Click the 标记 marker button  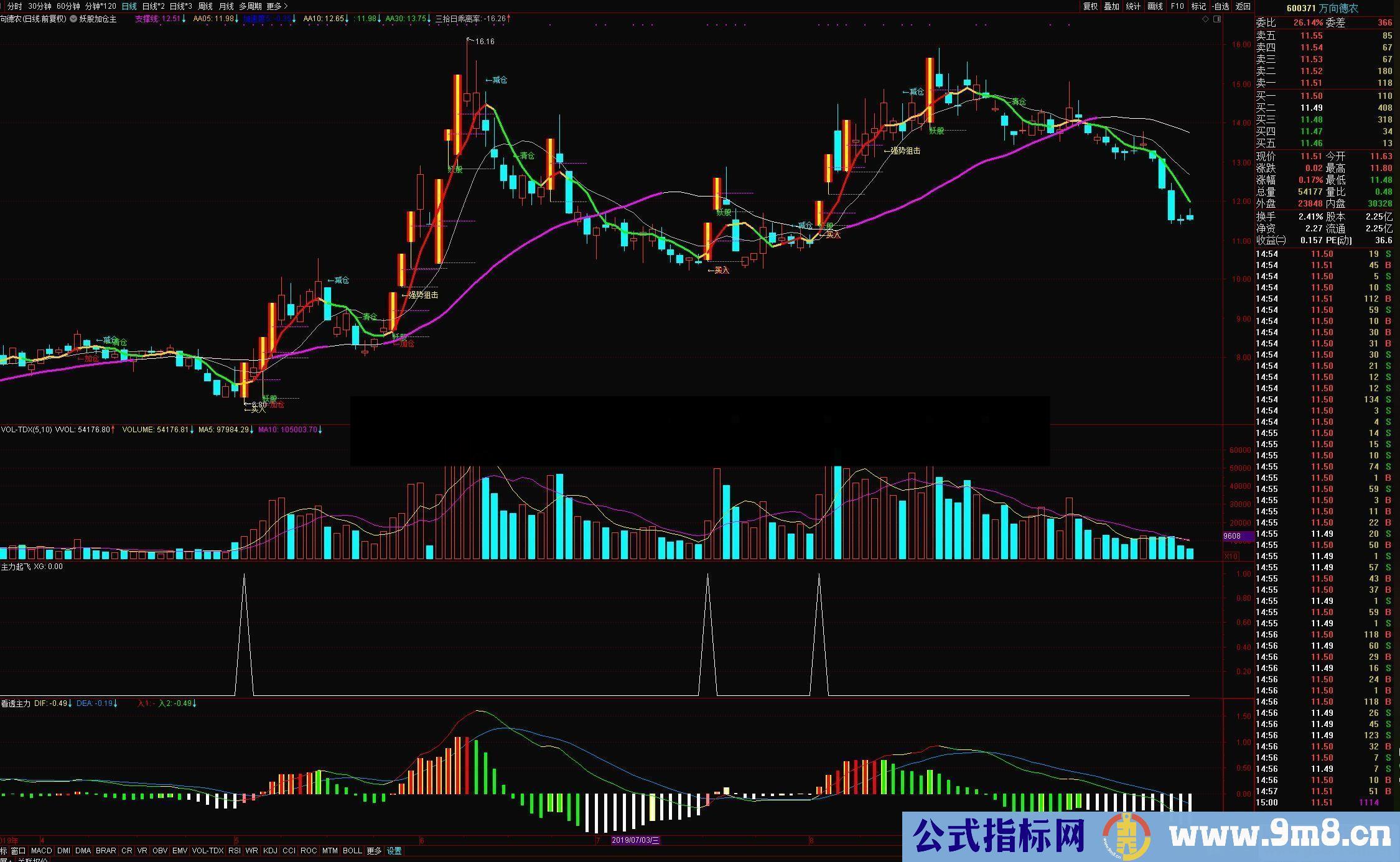pyautogui.click(x=1198, y=6)
